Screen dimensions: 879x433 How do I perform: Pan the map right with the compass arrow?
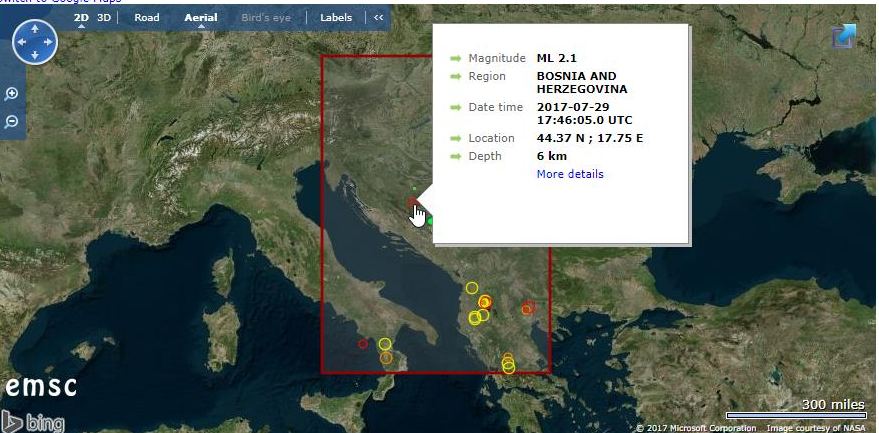49,42
